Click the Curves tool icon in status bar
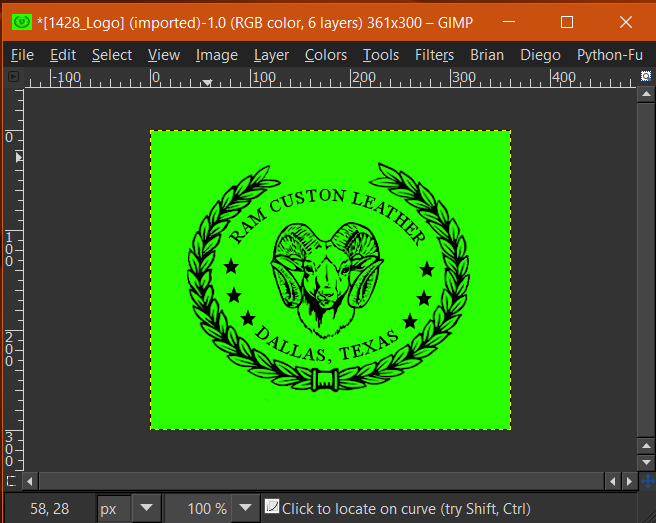656x523 pixels. [x=272, y=506]
